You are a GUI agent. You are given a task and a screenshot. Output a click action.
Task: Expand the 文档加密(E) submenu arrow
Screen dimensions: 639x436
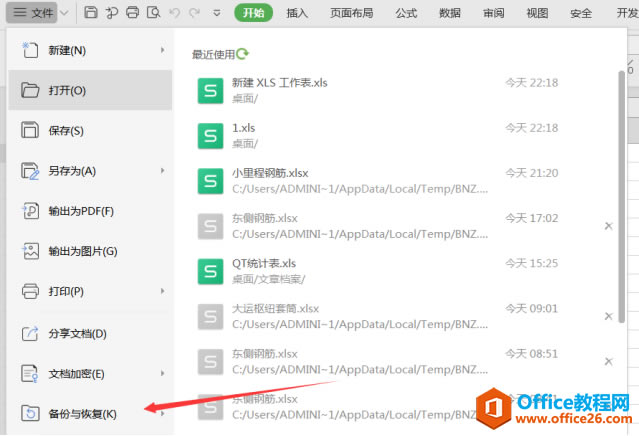click(163, 374)
